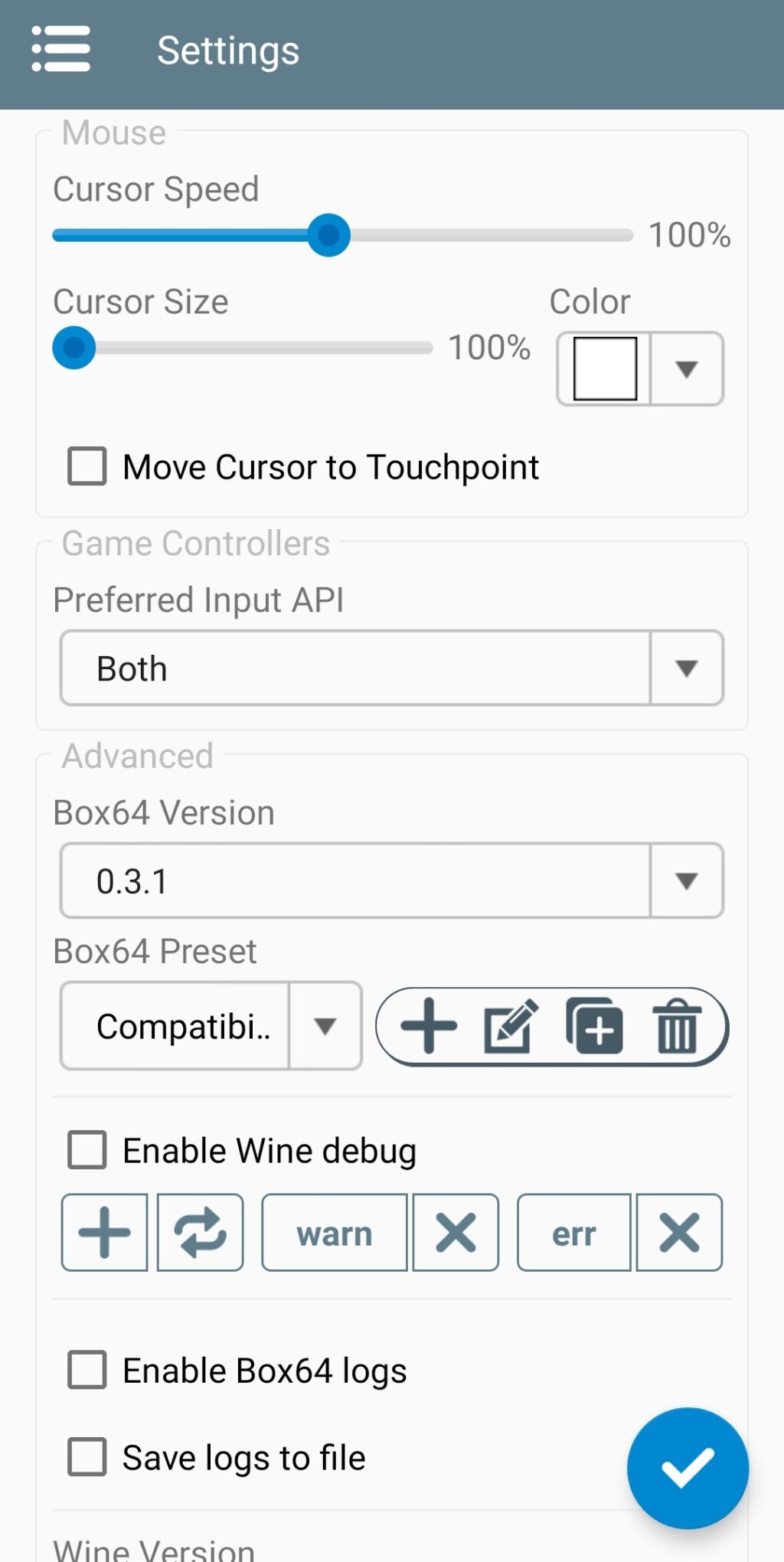The height and width of the screenshot is (1562, 784).
Task: Open the Preferred Input API dropdown
Action: pyautogui.click(x=392, y=668)
